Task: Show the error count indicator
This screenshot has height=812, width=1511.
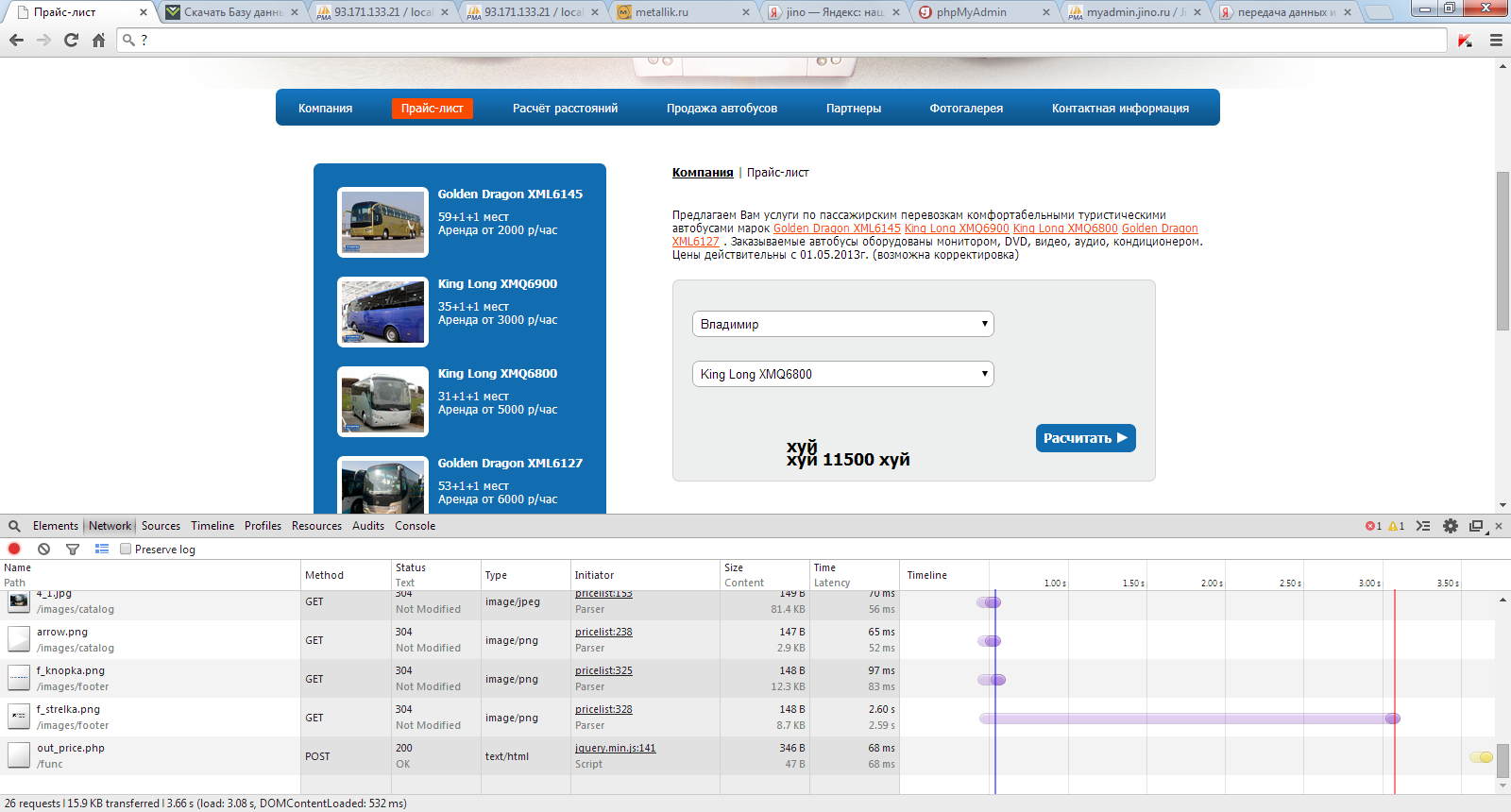Action: [1373, 526]
